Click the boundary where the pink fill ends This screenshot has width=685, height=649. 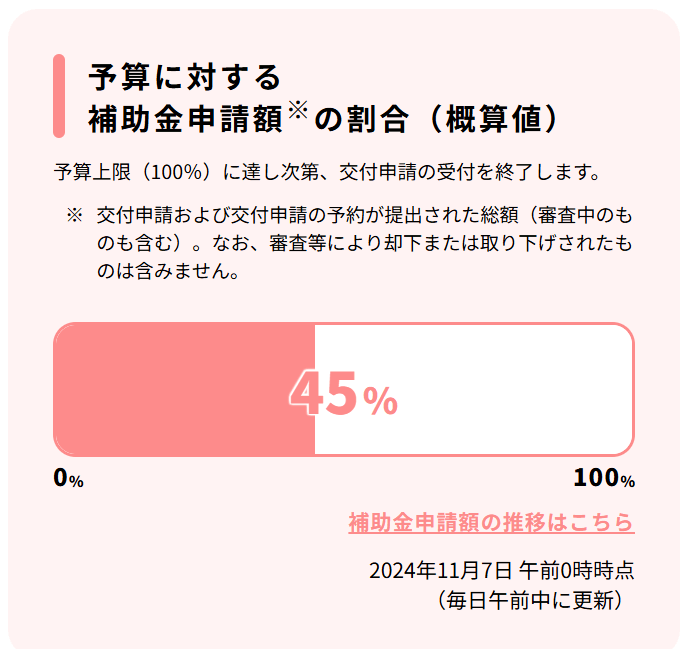click(315, 390)
